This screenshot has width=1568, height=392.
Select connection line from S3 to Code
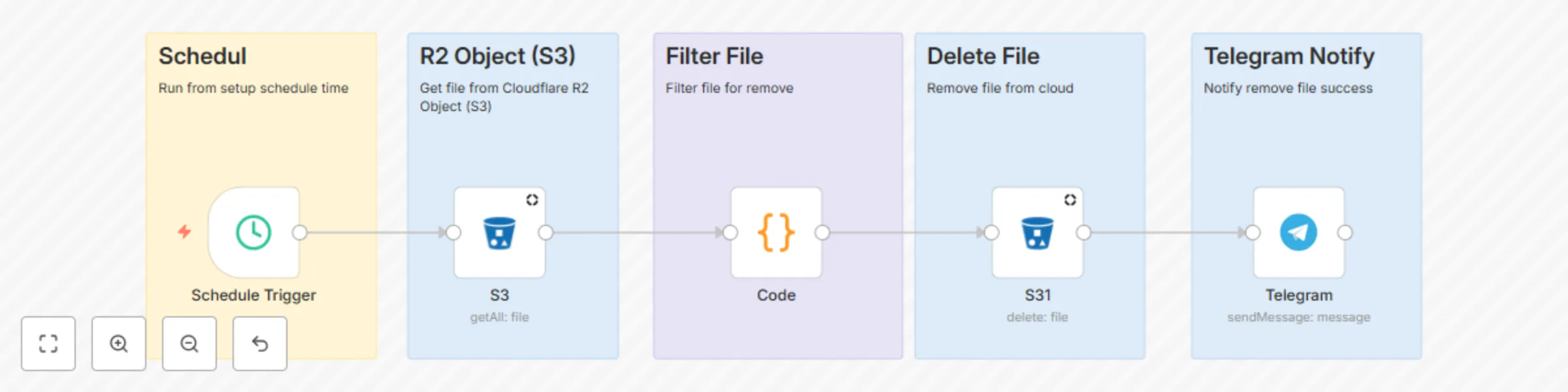tap(638, 233)
